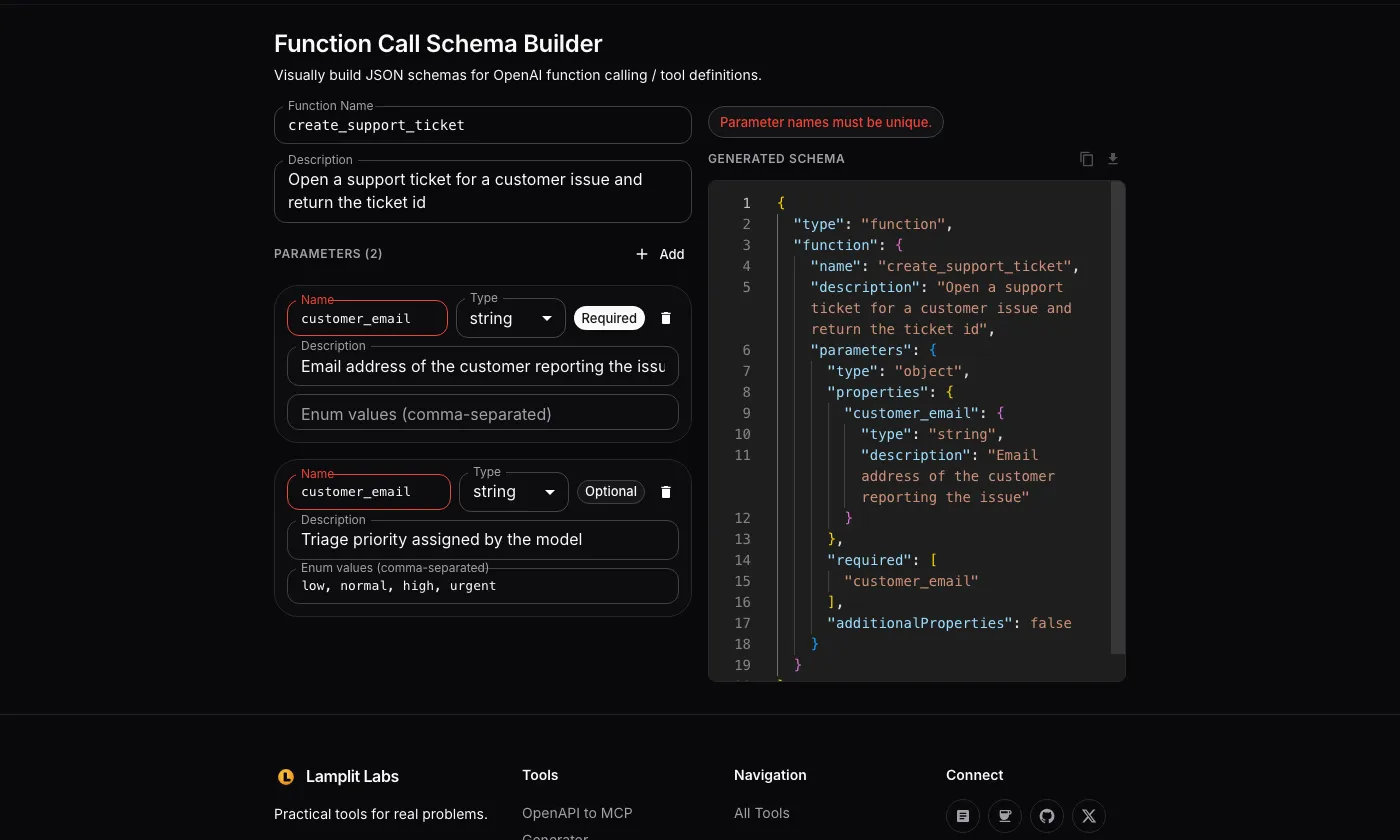Open Type dropdown beside the Required chip
Screen dimensions: 1400x840
pyautogui.click(x=511, y=319)
